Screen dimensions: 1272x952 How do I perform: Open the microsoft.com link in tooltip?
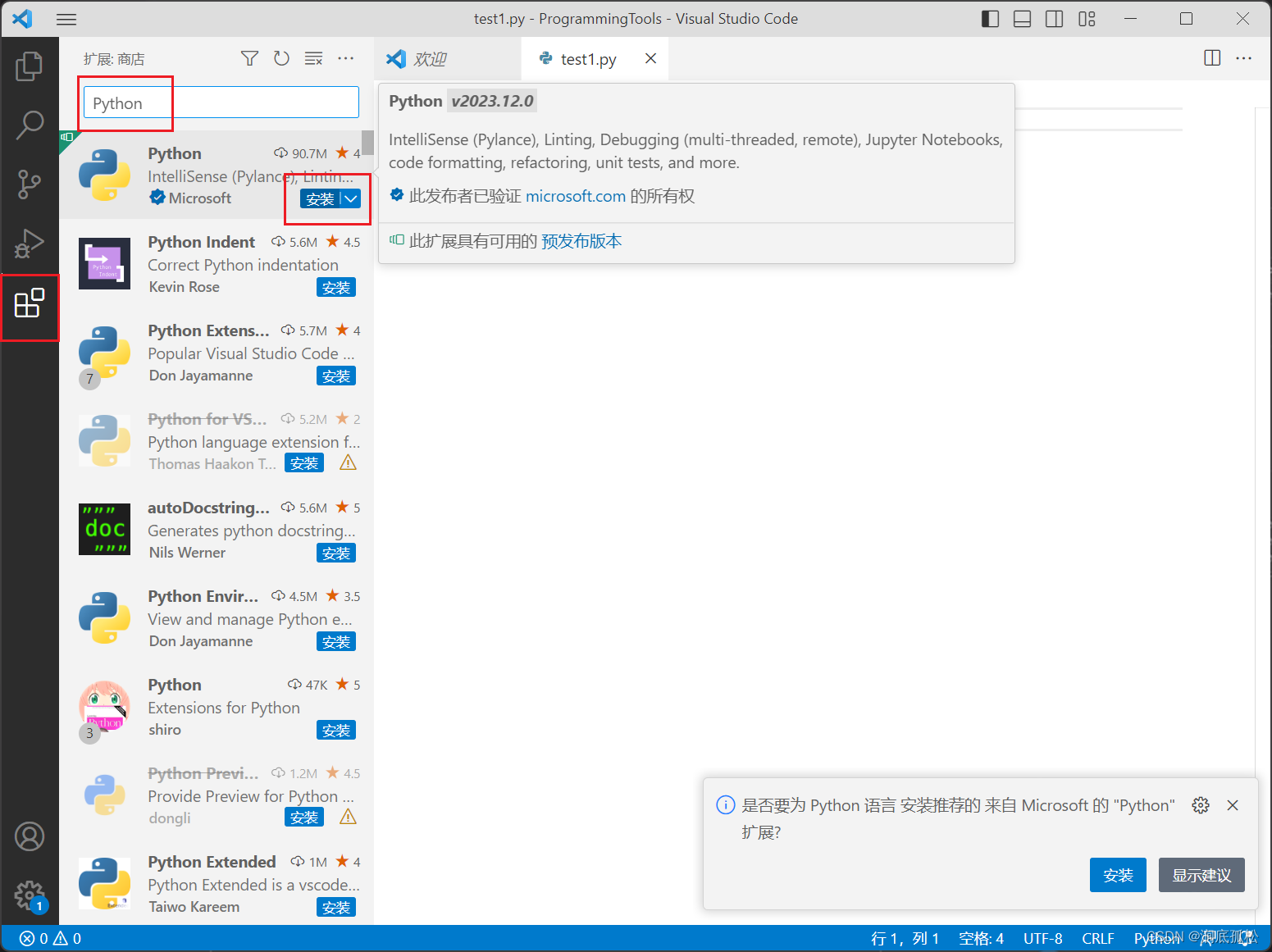pyautogui.click(x=576, y=196)
